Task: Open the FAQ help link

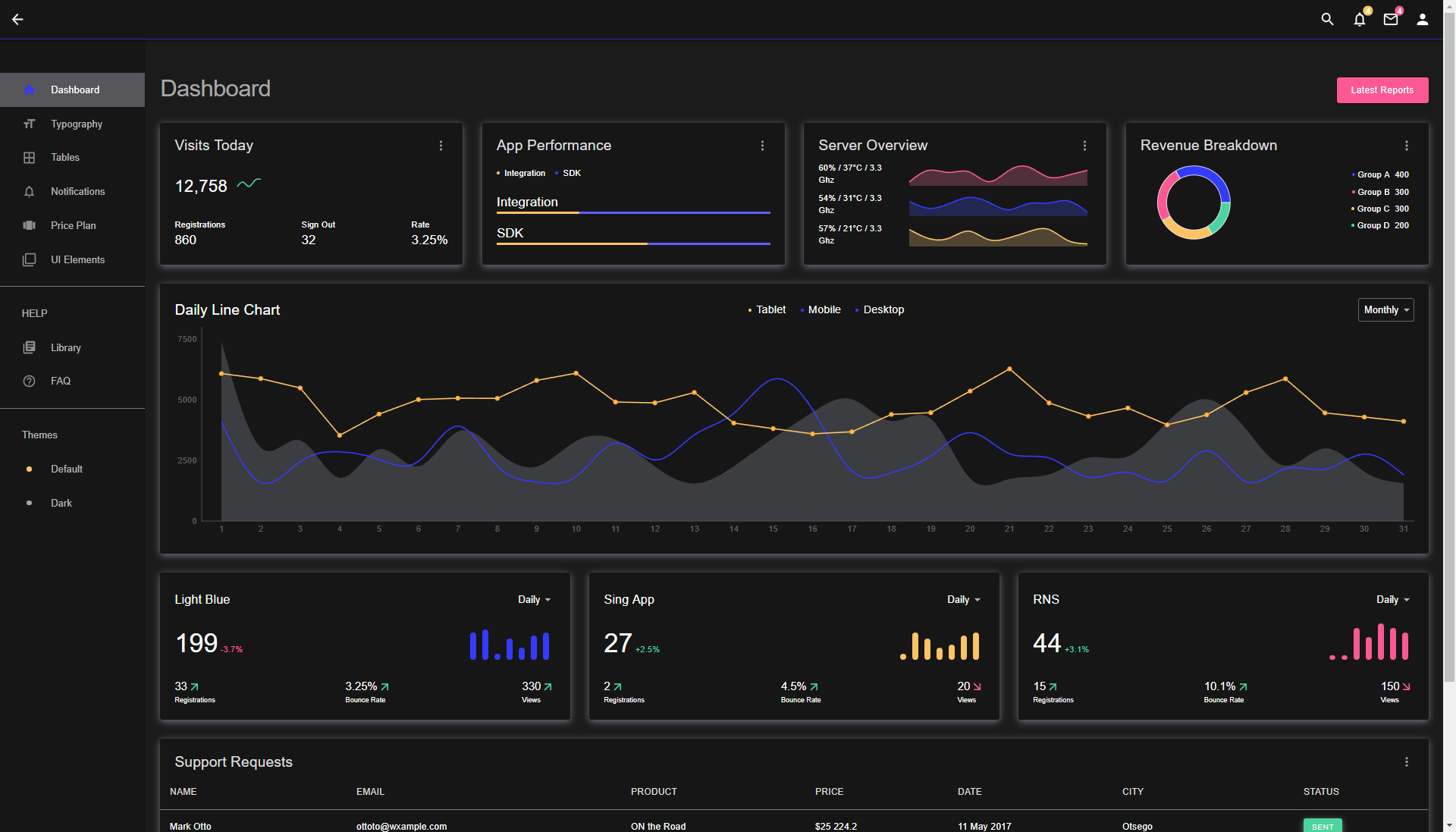Action: coord(60,381)
